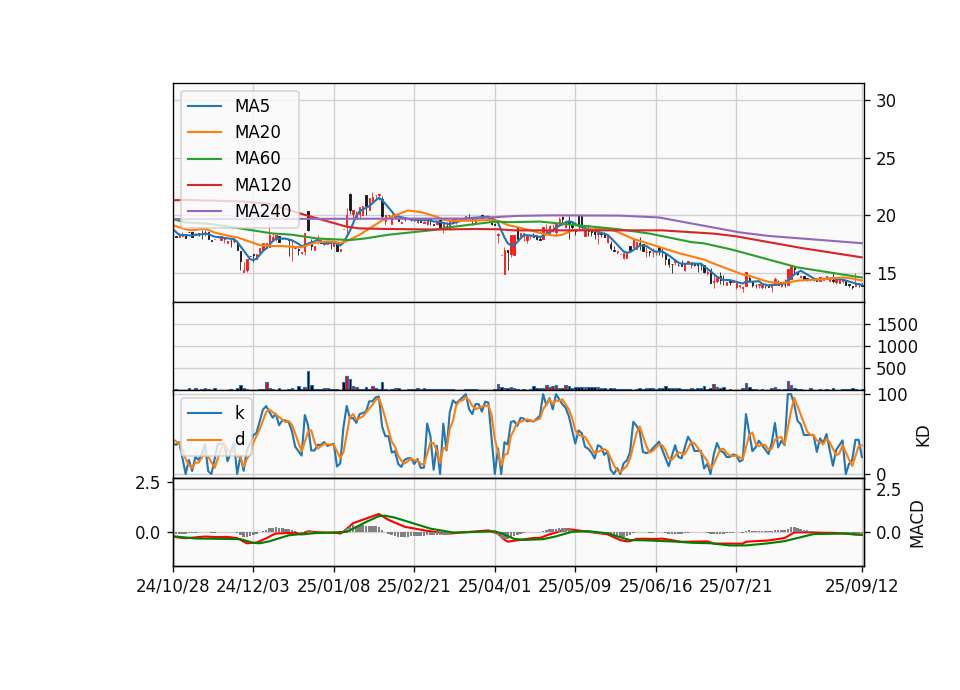Click the MA60 legend label
Viewport: 960px width, 690px height.
(x=257, y=159)
